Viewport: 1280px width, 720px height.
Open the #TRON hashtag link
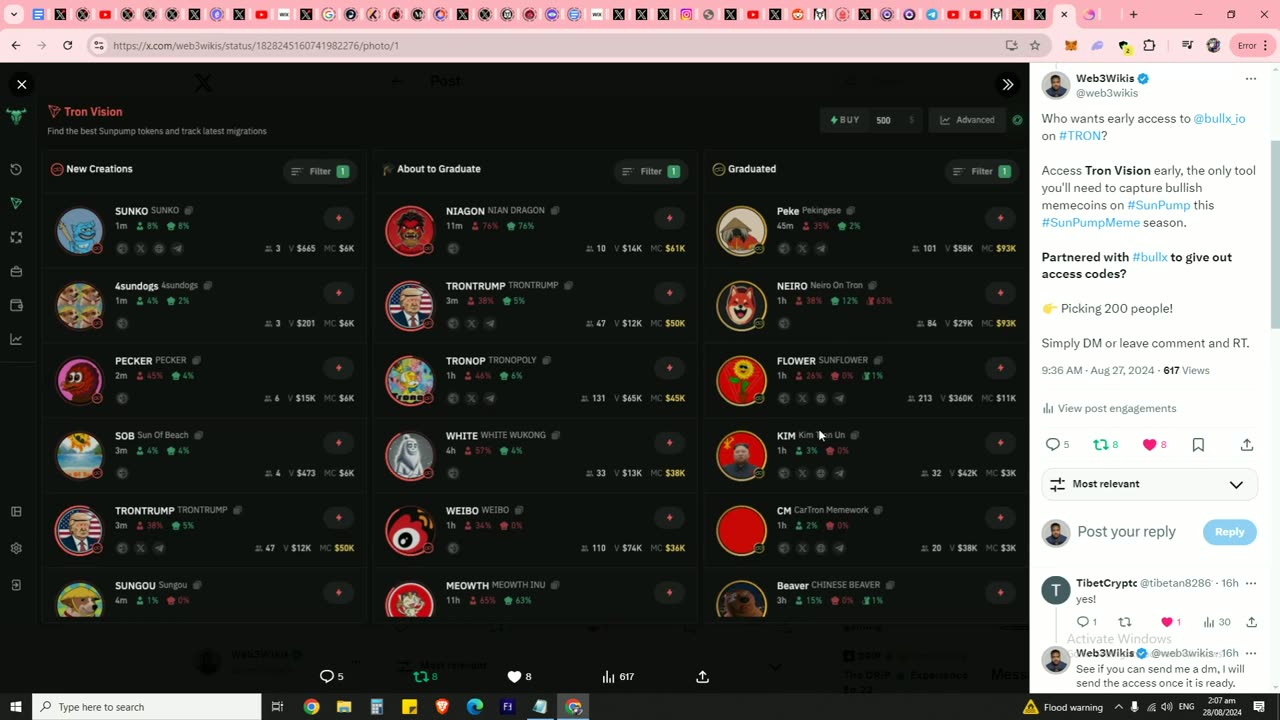(1080, 136)
